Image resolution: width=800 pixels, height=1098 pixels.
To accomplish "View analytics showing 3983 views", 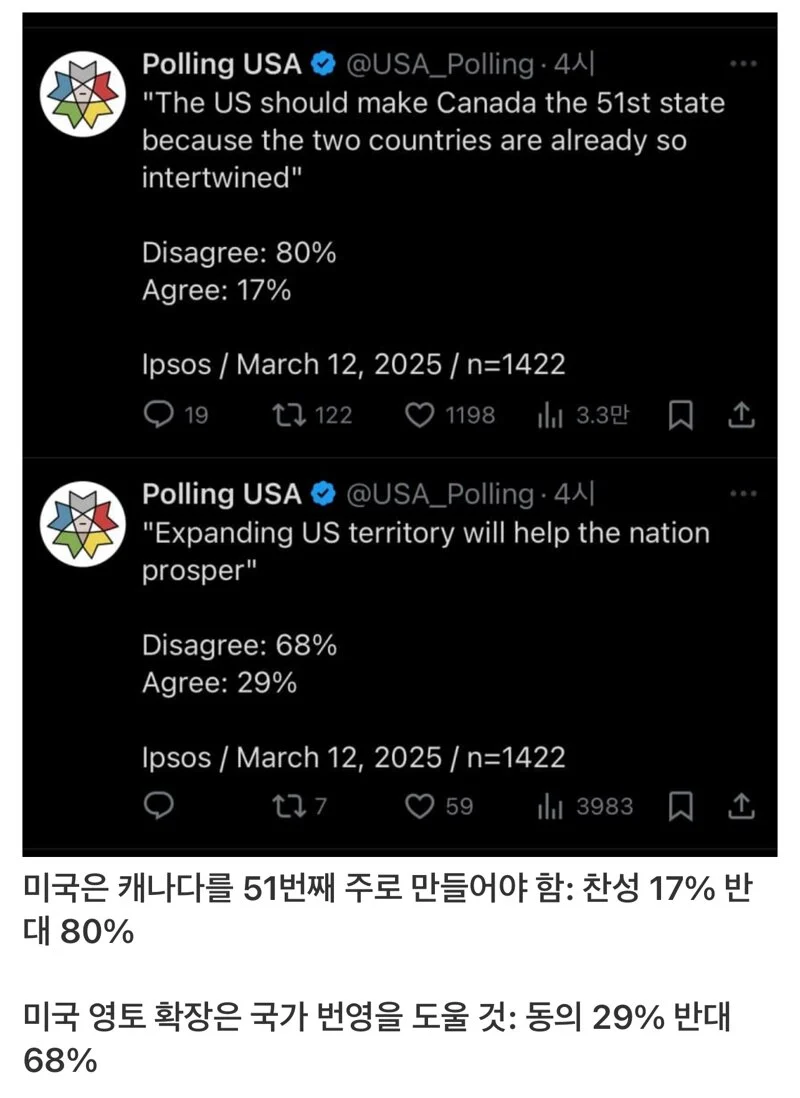I will tap(550, 805).
